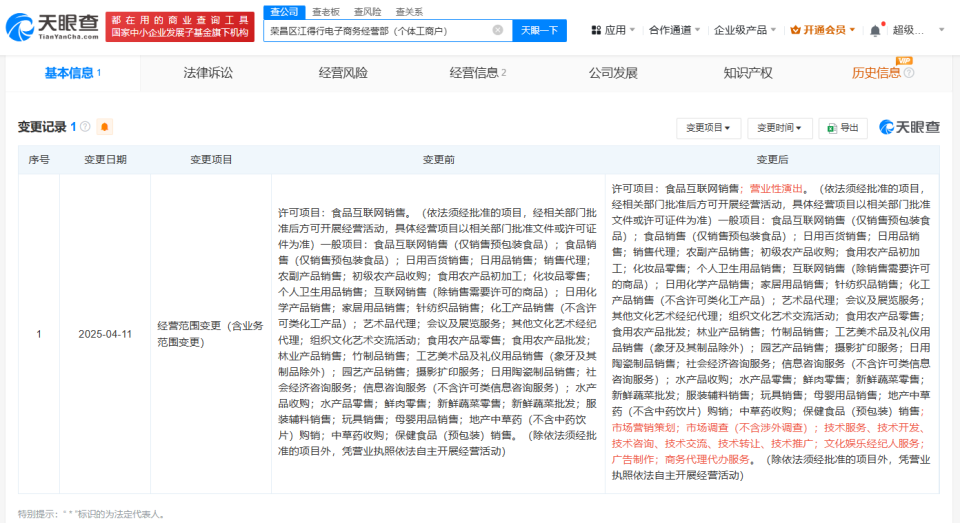
Task: Clear the search box with the X icon
Action: [x=497, y=30]
